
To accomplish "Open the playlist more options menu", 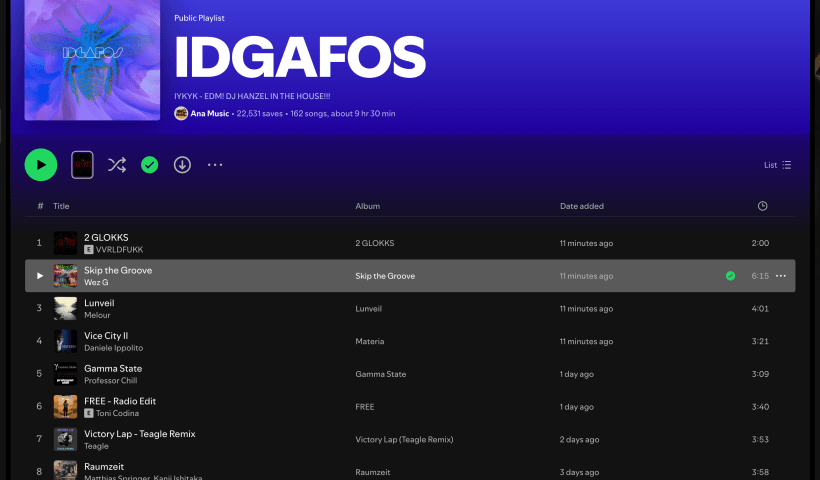I will pyautogui.click(x=215, y=165).
